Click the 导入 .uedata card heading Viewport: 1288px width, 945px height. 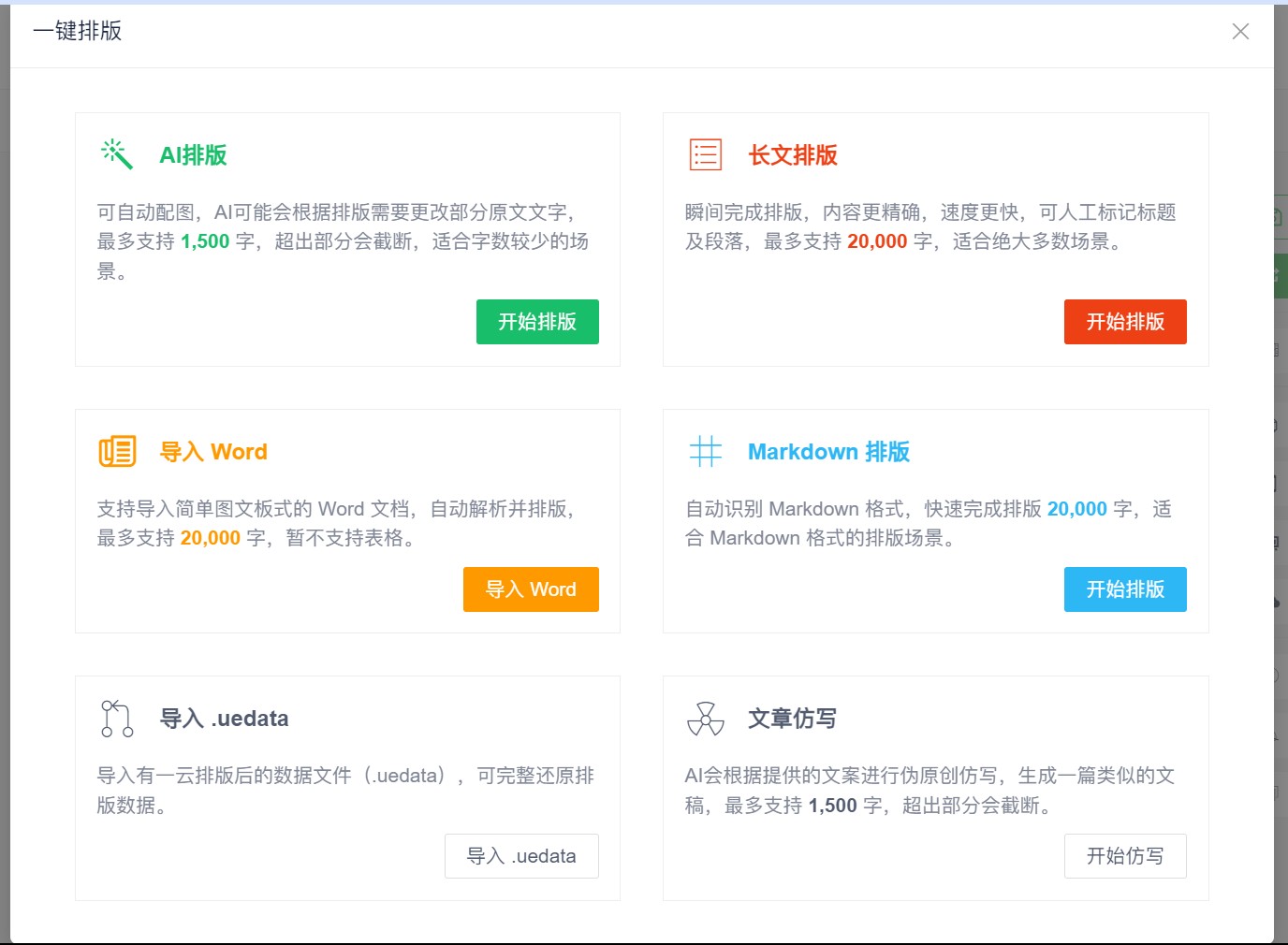click(x=225, y=719)
